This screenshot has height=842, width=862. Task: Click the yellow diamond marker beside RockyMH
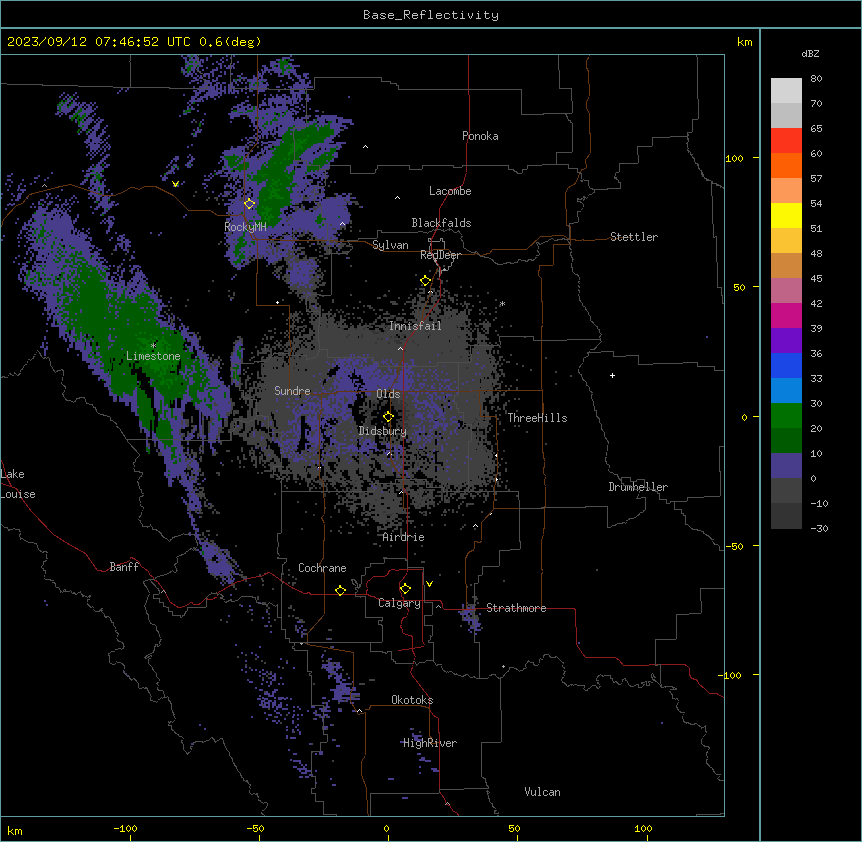point(250,204)
